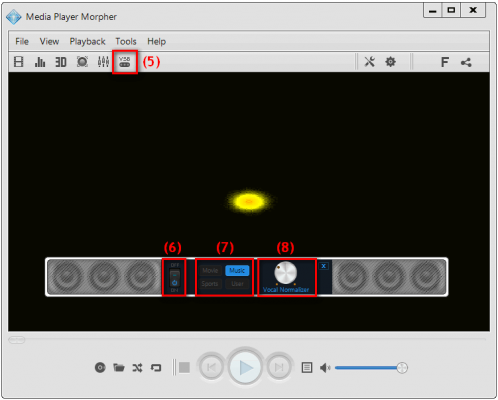Click the Vocal Normalizer knob
Viewport: 498px width, 400px height.
286,273
